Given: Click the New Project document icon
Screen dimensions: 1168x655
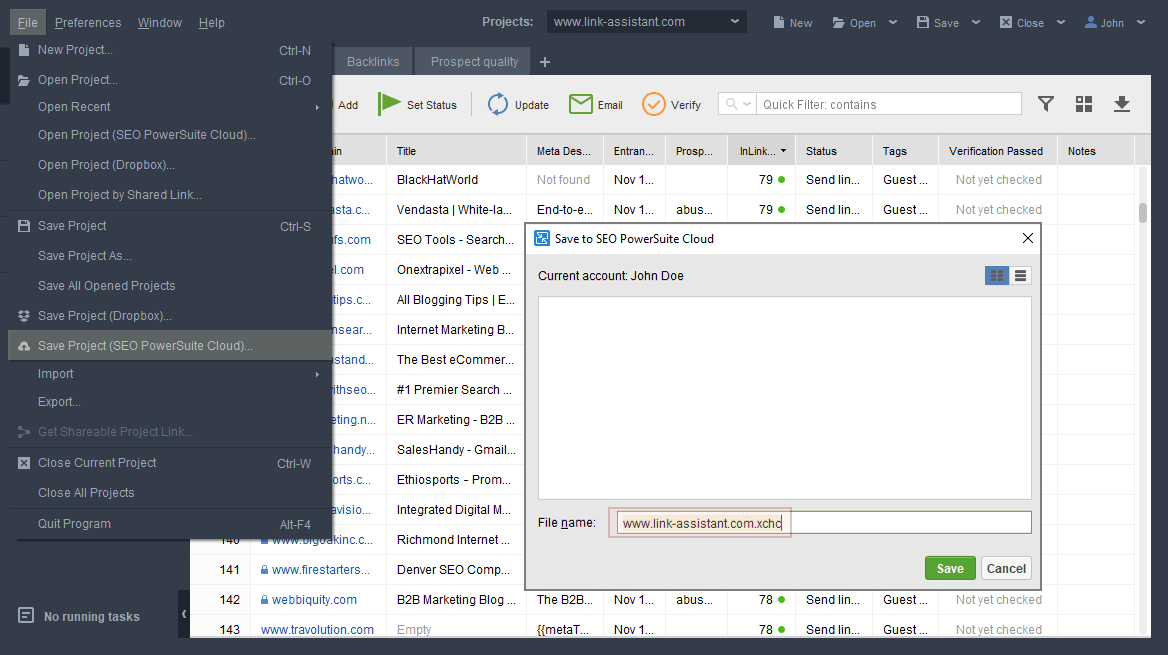Looking at the screenshot, I should coord(24,50).
